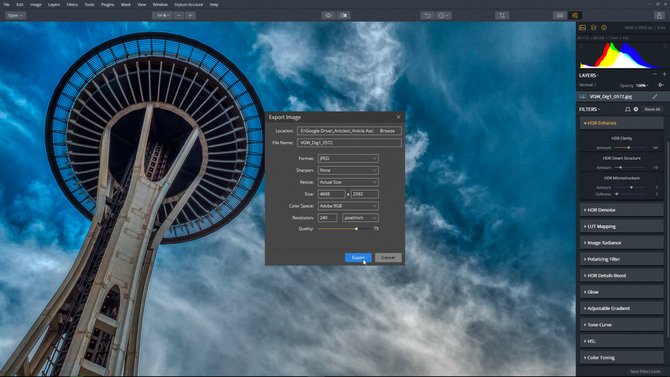Open the File menu
Screen dimensions: 670x377
coord(6,4)
